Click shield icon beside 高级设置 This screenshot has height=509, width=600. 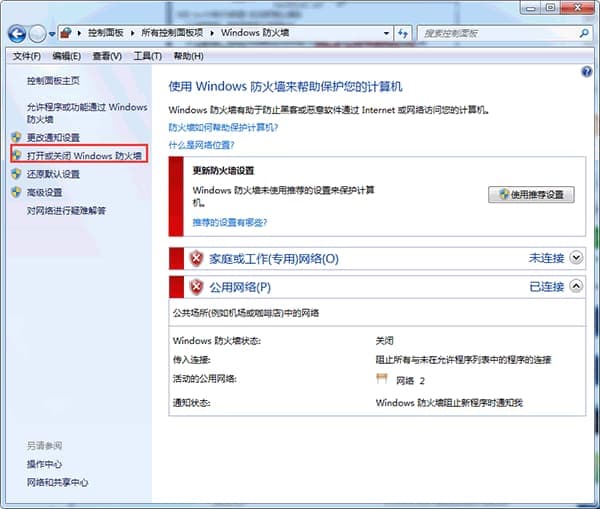16,192
